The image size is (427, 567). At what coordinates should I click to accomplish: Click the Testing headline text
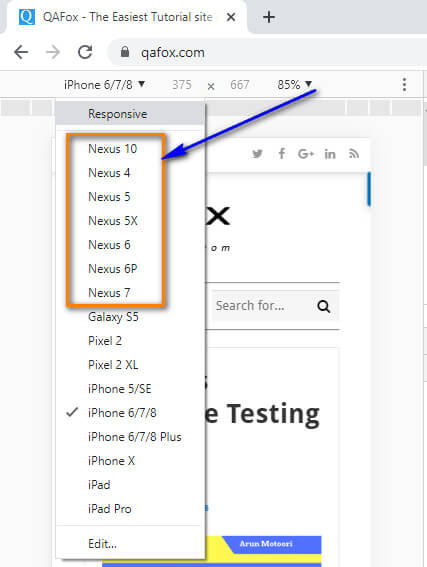click(273, 414)
